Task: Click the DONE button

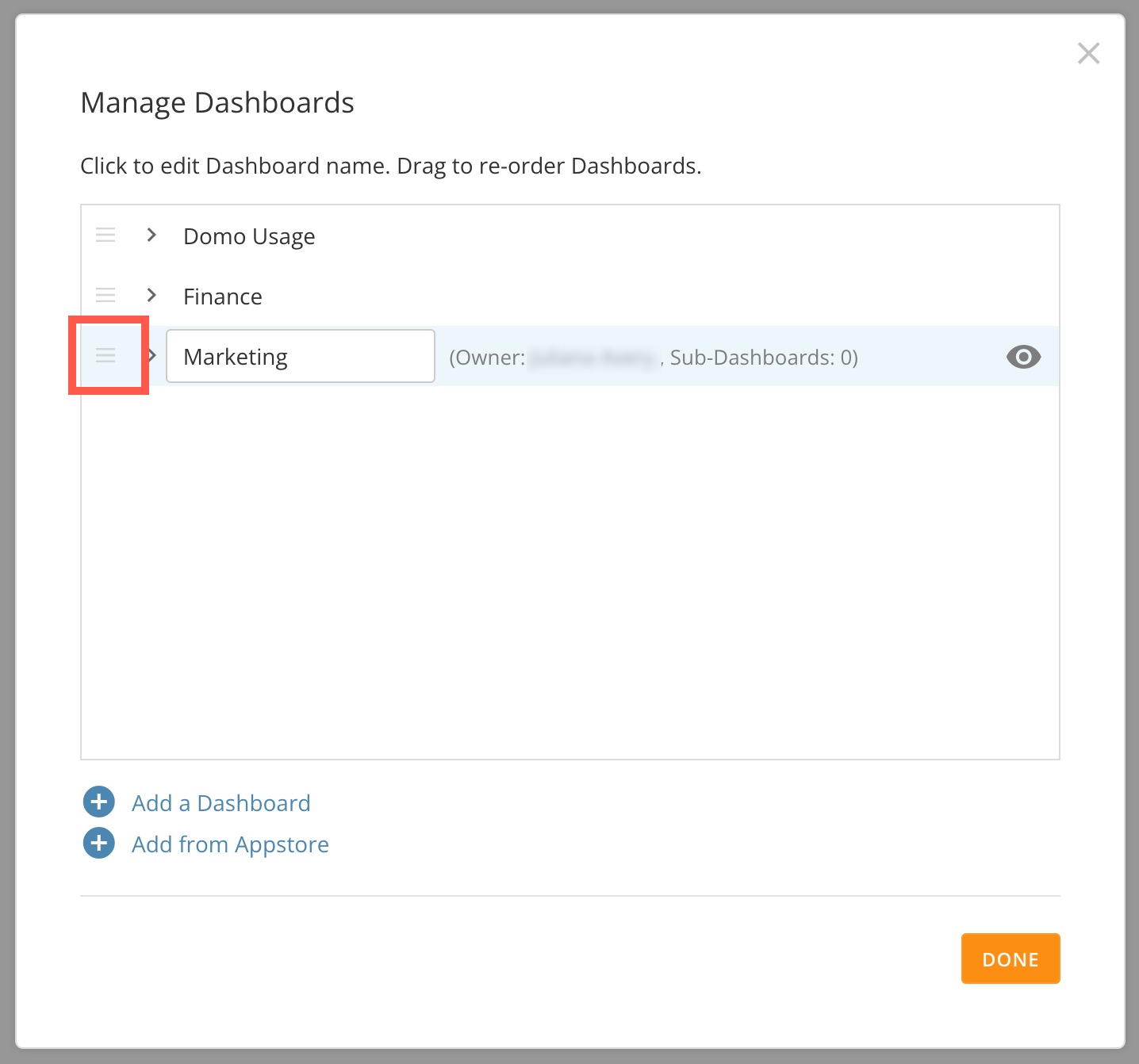Action: pos(1010,959)
